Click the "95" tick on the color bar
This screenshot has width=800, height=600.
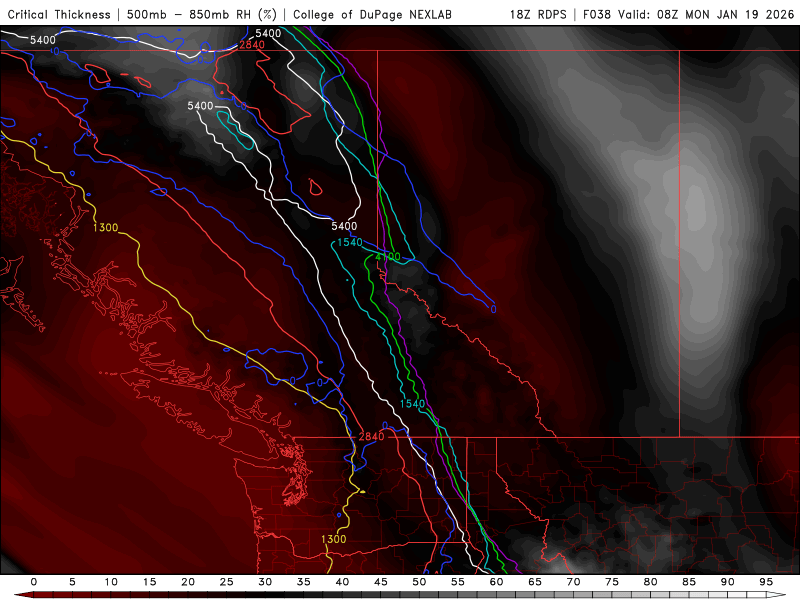pyautogui.click(x=766, y=582)
